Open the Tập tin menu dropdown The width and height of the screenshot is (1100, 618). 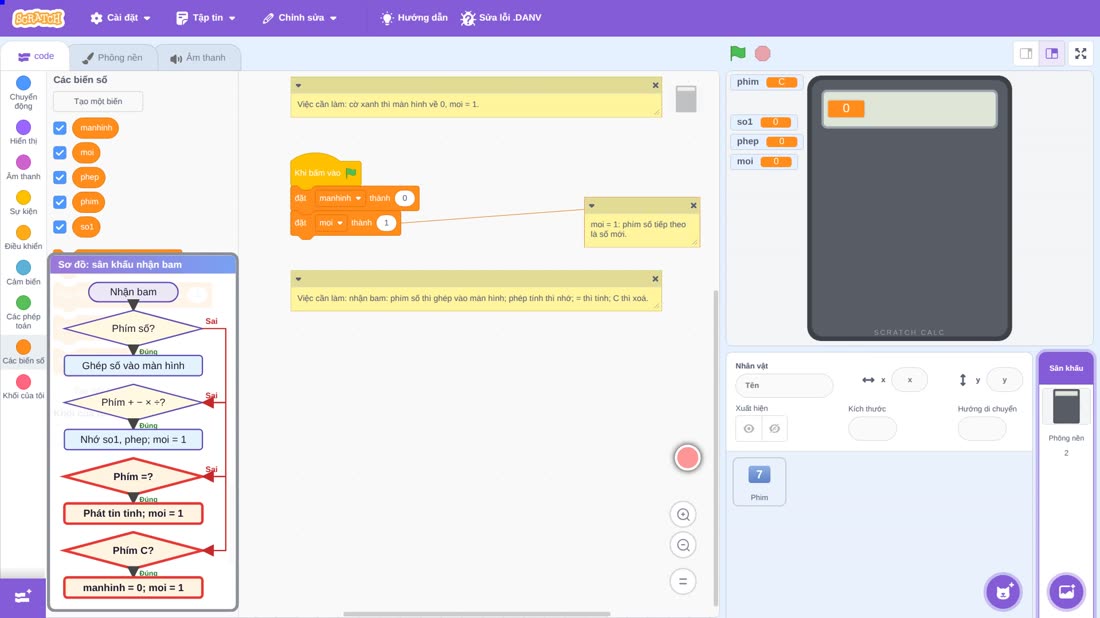click(206, 18)
